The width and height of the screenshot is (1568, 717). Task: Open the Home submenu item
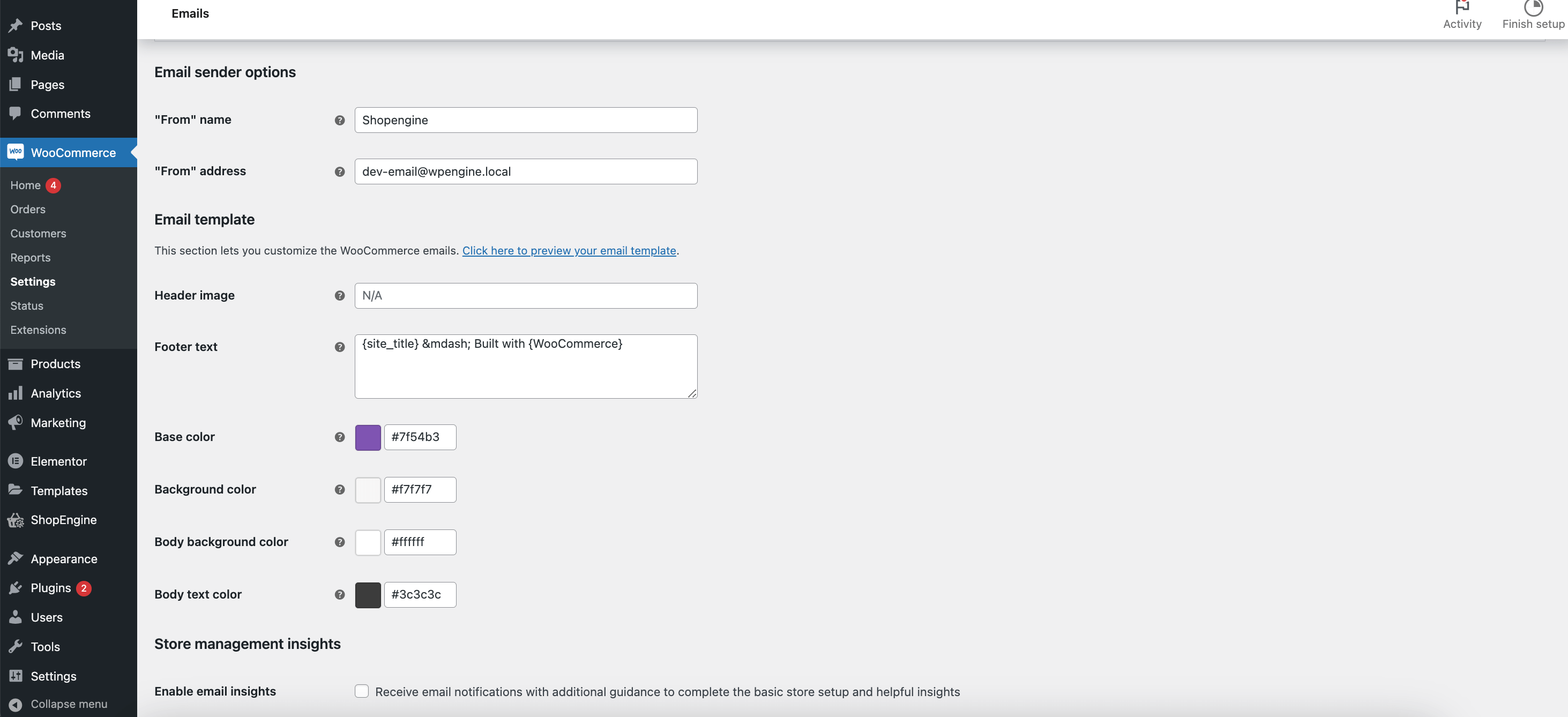[24, 185]
